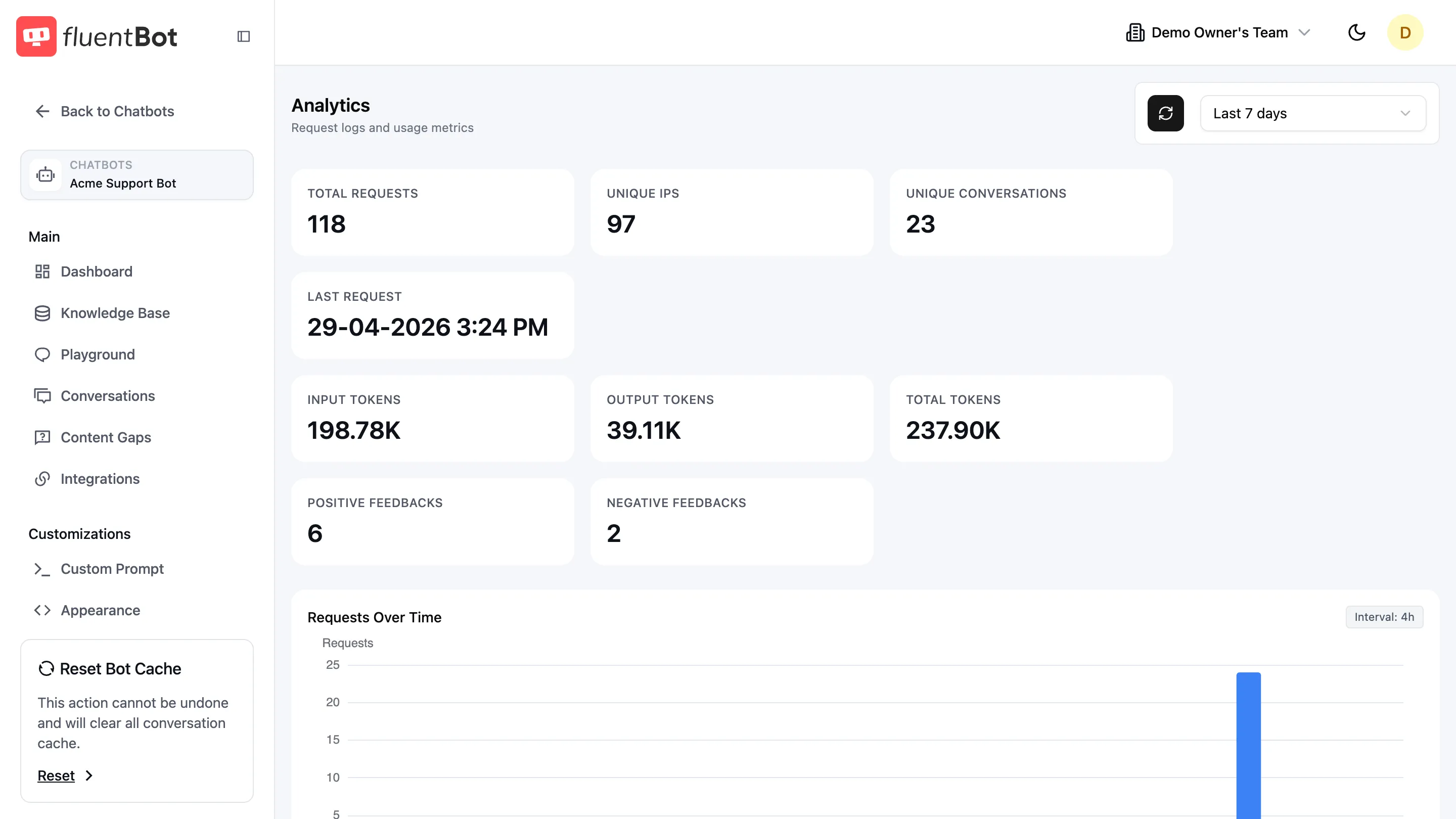Click the Interval: 4h badge
Image resolution: width=1456 pixels, height=819 pixels.
tap(1384, 617)
